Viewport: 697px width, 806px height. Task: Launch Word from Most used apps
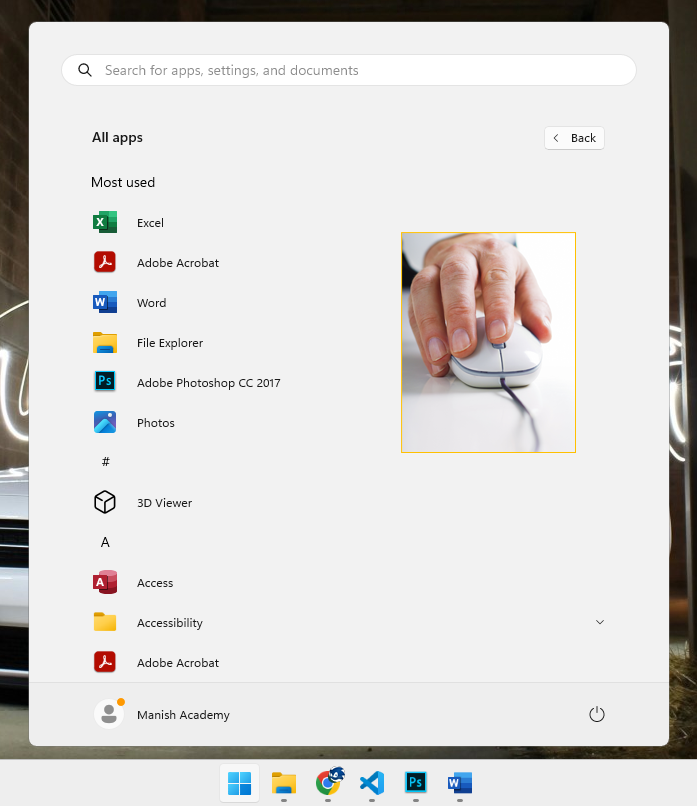coord(151,303)
